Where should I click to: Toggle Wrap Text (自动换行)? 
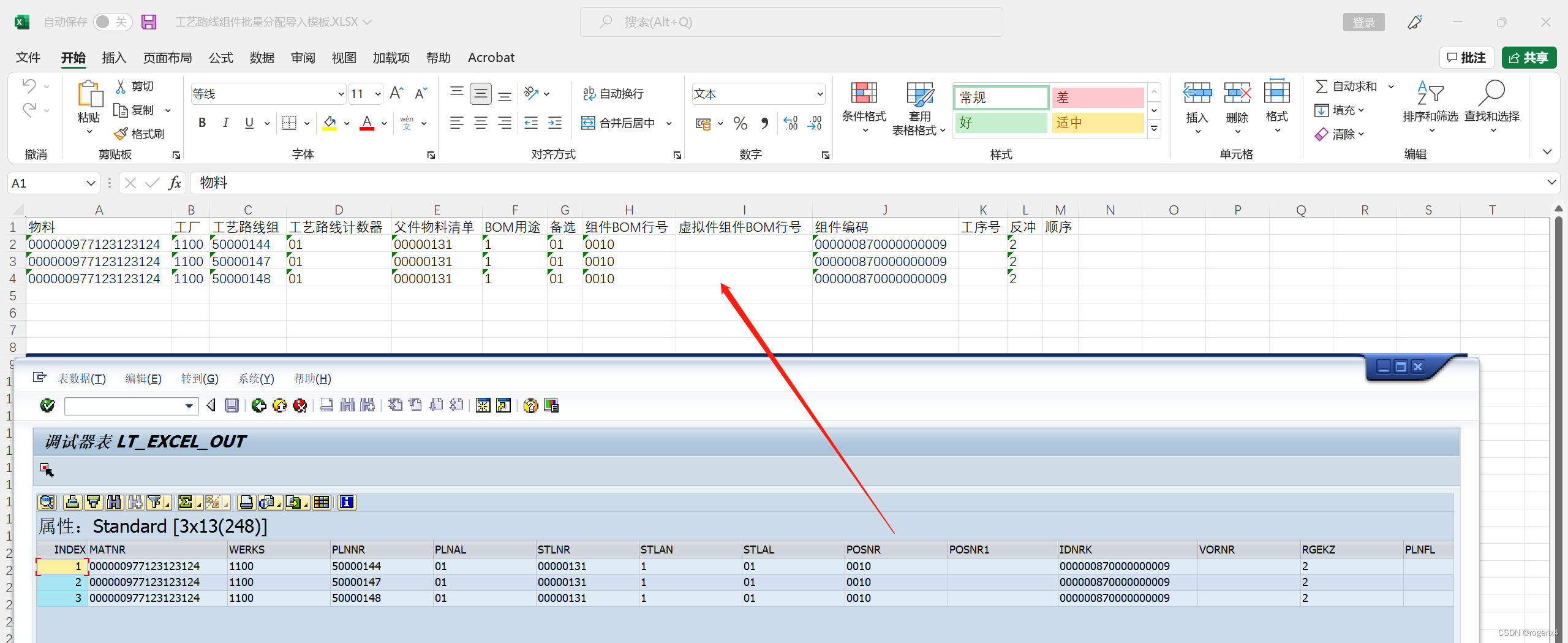[x=613, y=93]
